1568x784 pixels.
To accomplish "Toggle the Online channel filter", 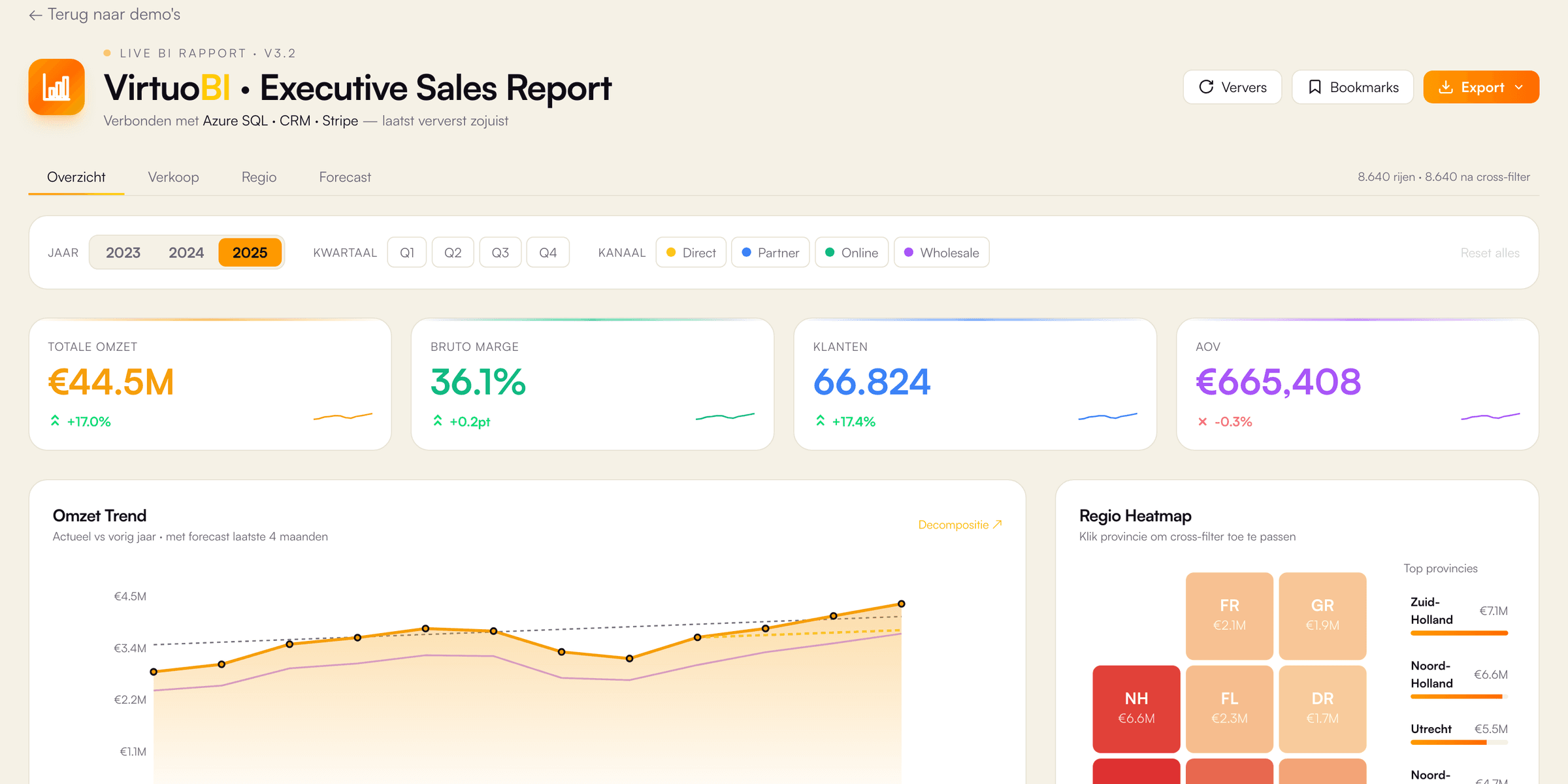I will [852, 252].
